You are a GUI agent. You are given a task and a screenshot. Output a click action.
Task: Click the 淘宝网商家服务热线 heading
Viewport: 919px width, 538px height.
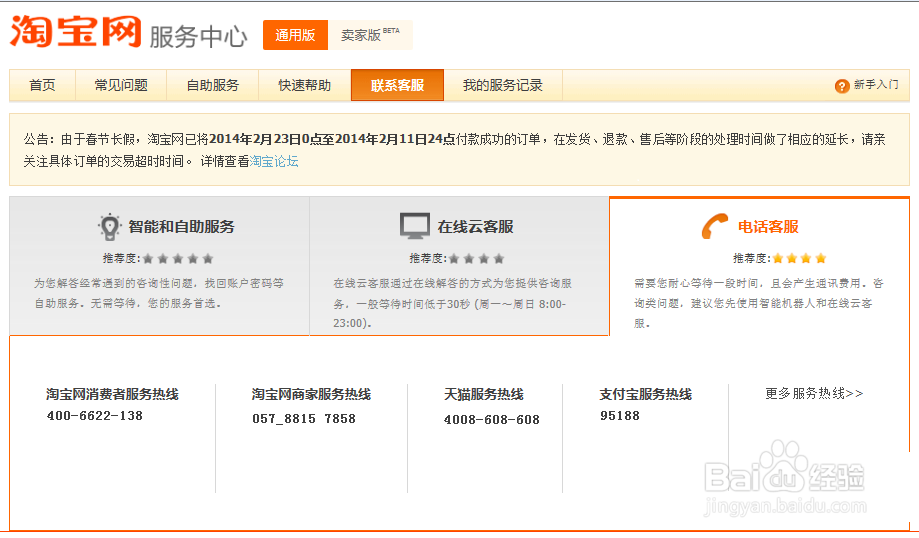(311, 394)
